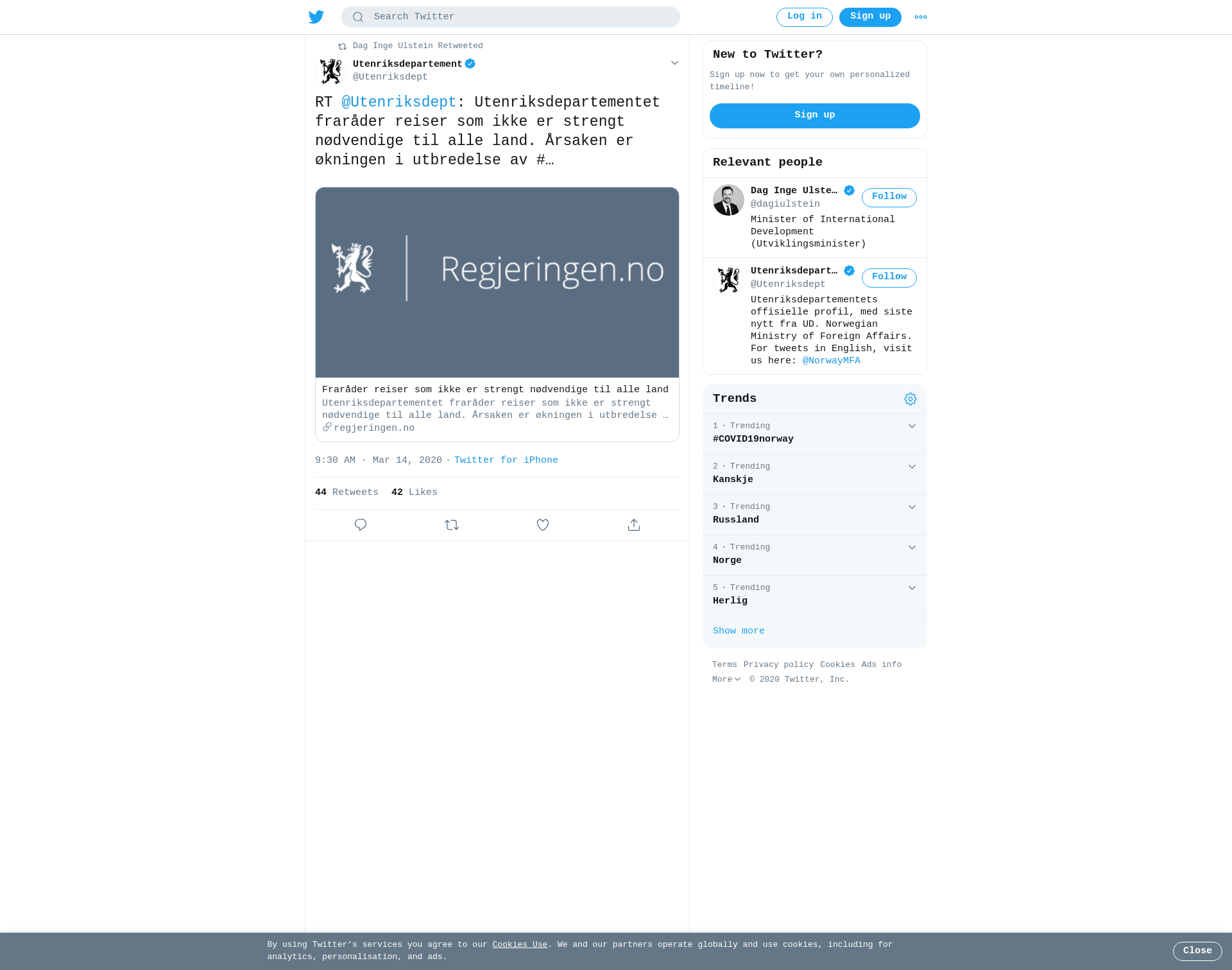Expand options for Russland trend
The height and width of the screenshot is (970, 1232).
point(912,507)
